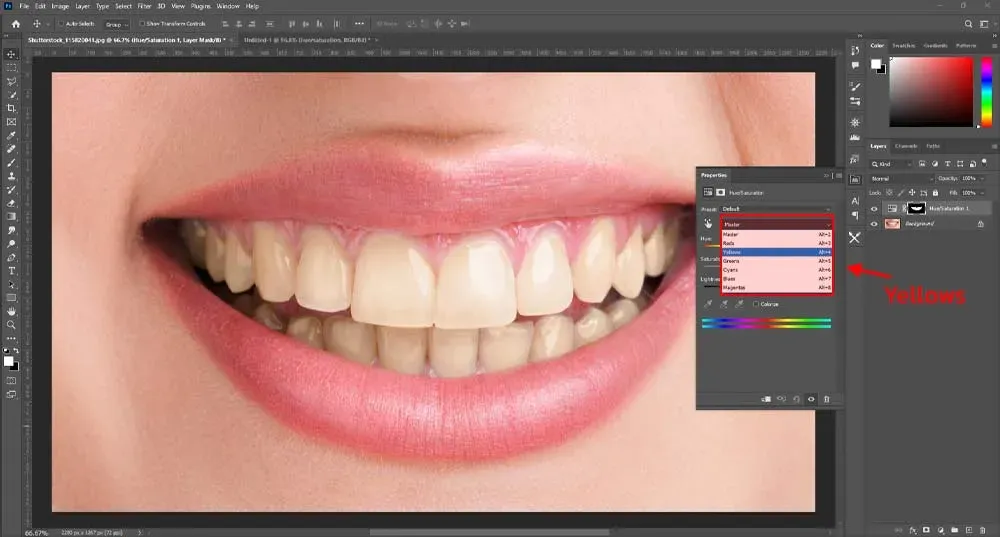Open the Preset Default dropdown
1000x537 pixels.
pyautogui.click(x=777, y=209)
